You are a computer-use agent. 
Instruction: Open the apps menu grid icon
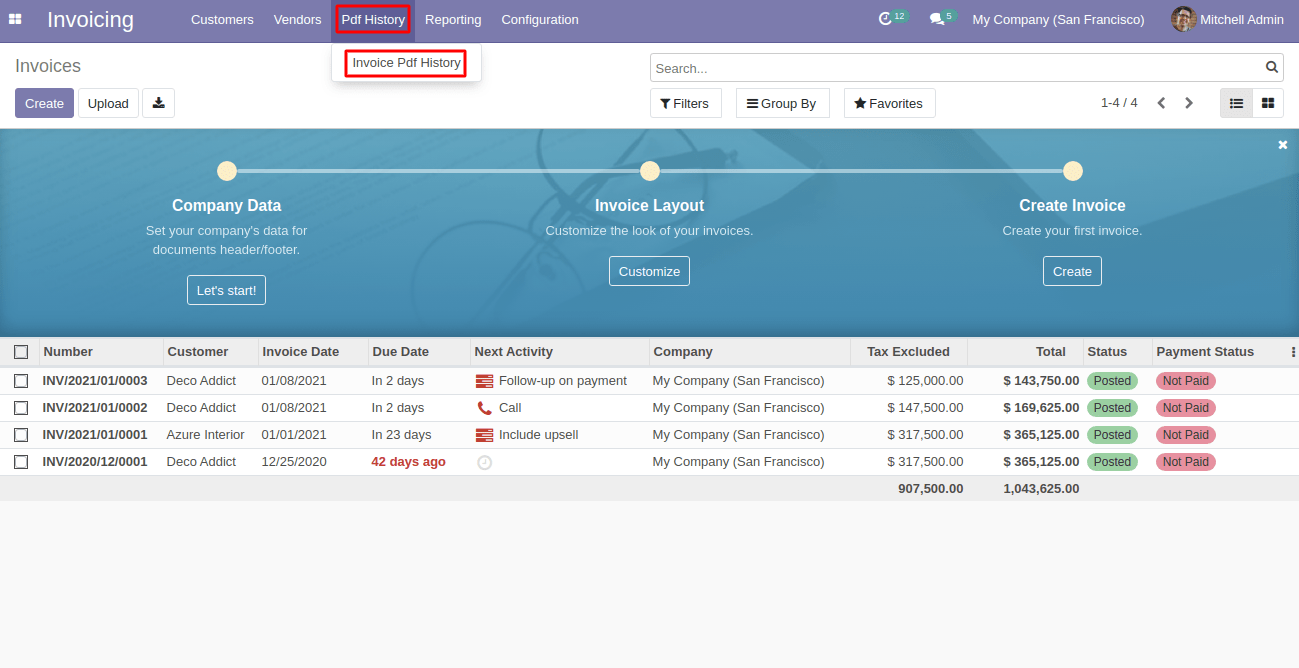click(x=15, y=19)
